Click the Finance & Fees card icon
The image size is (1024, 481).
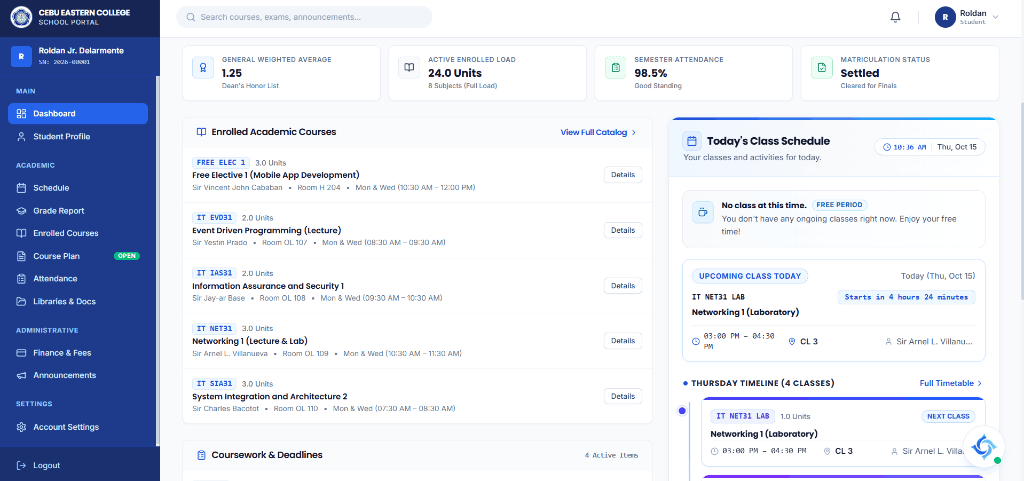click(x=21, y=352)
